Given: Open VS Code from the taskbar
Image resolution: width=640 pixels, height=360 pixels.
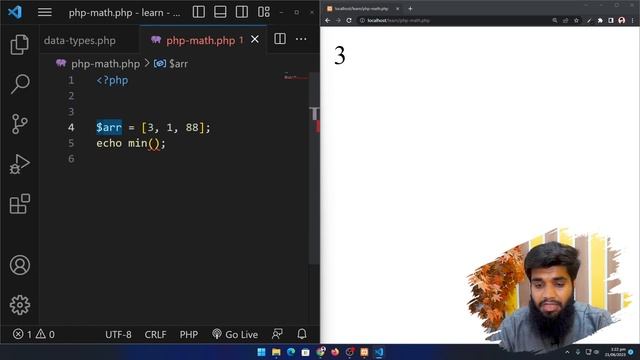Looking at the screenshot, I should (379, 352).
